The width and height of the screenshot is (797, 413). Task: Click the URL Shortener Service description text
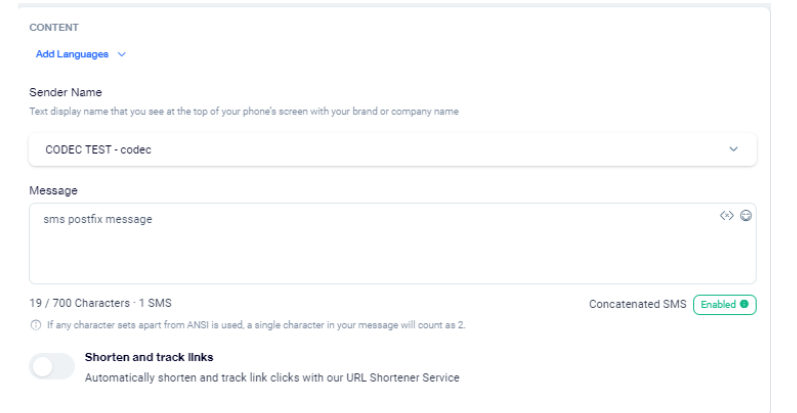[271, 378]
